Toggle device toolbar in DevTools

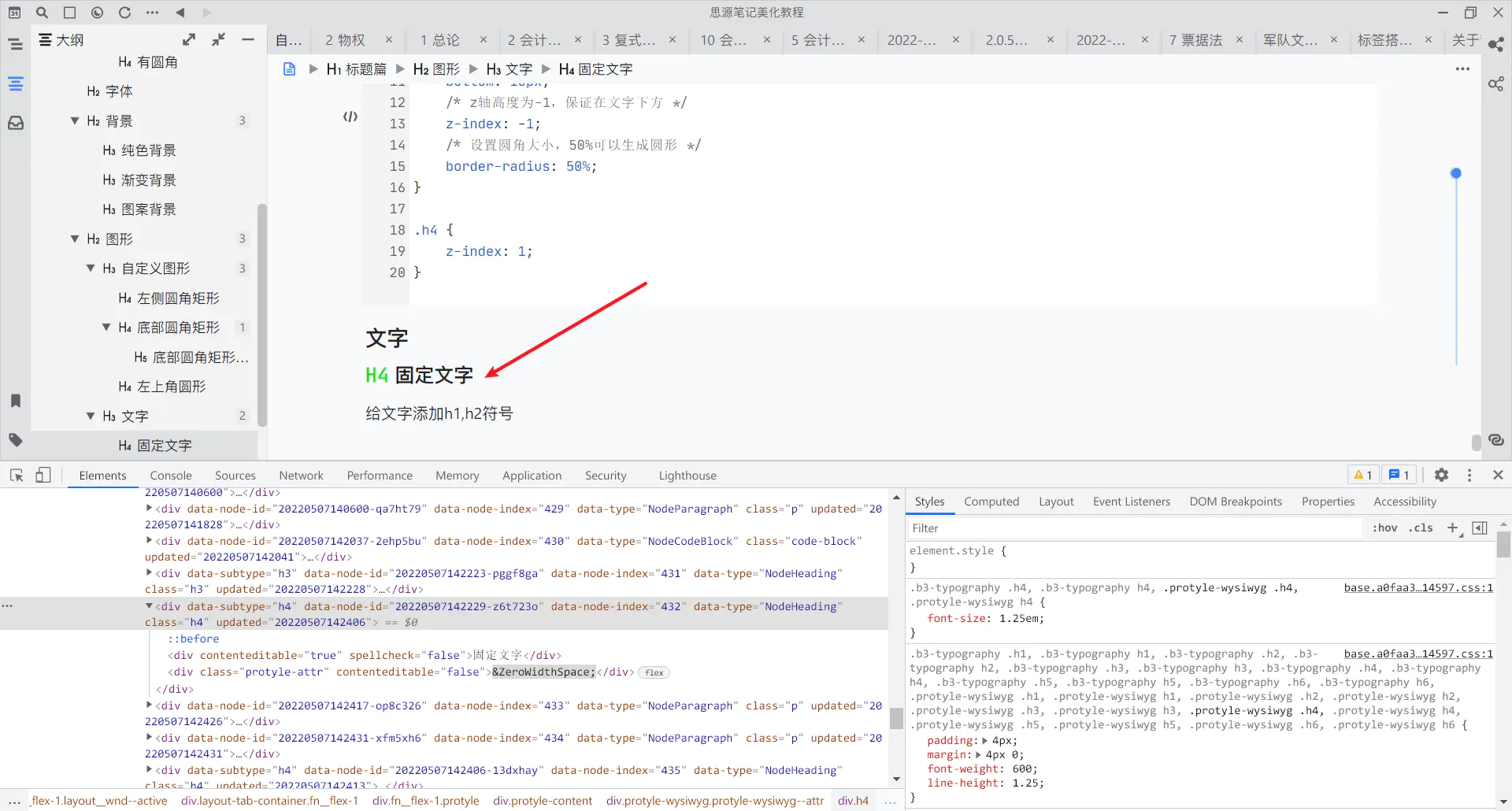pyautogui.click(x=43, y=475)
